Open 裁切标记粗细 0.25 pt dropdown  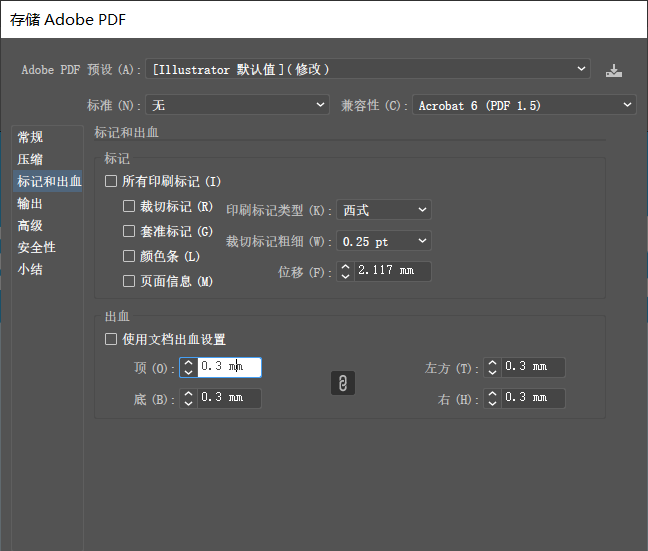[x=384, y=241]
